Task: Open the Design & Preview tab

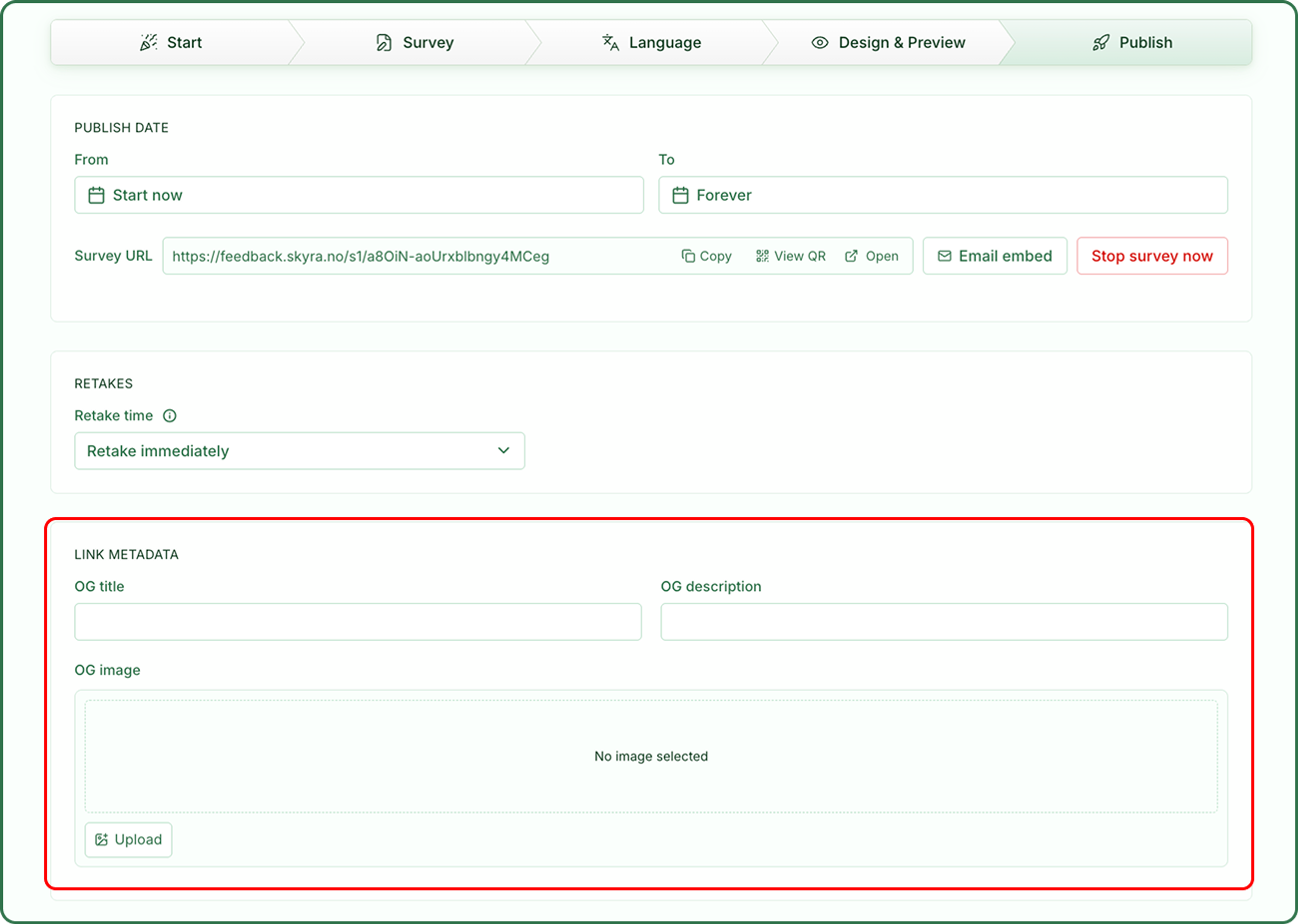Action: [888, 43]
